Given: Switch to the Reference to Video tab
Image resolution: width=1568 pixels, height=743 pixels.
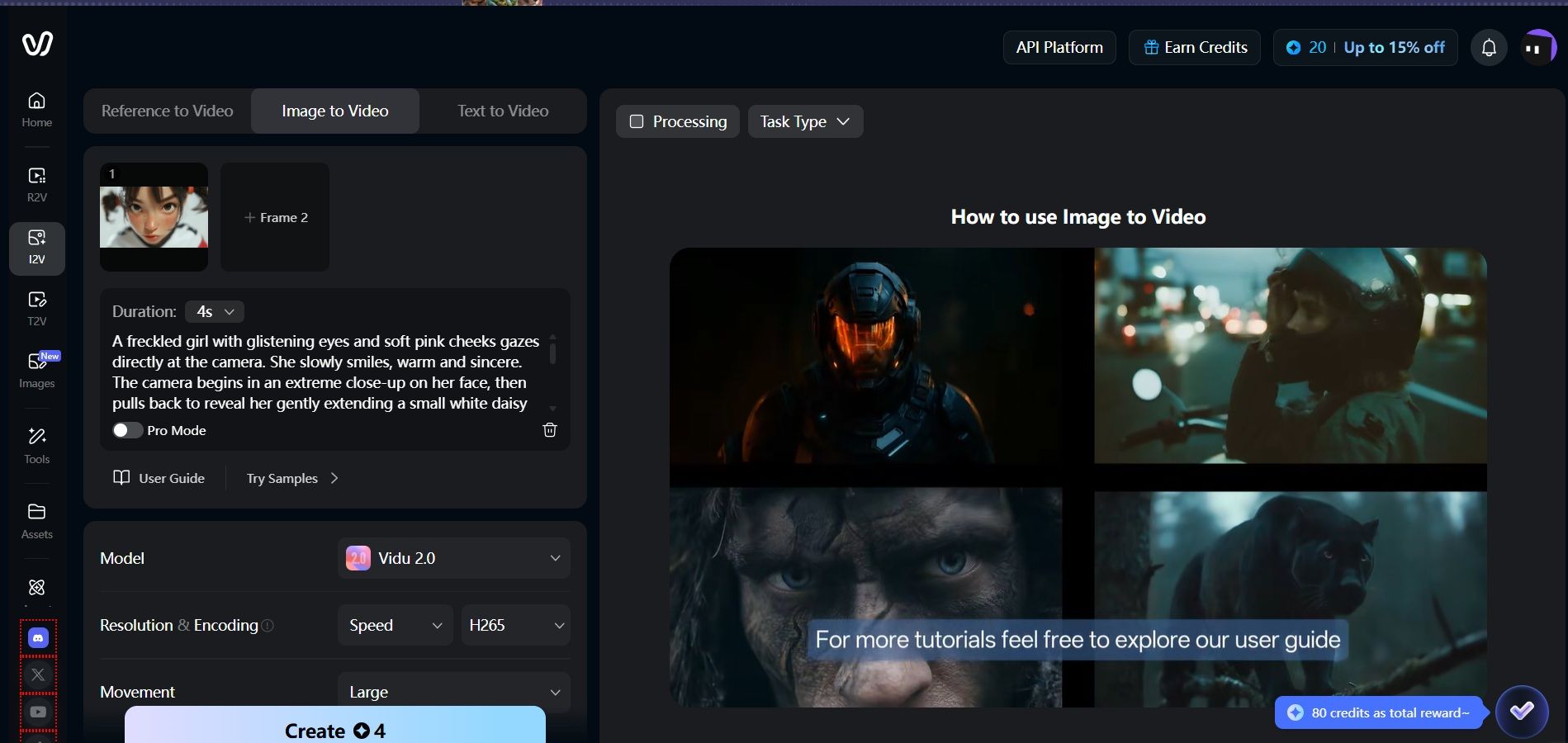Looking at the screenshot, I should [x=167, y=111].
